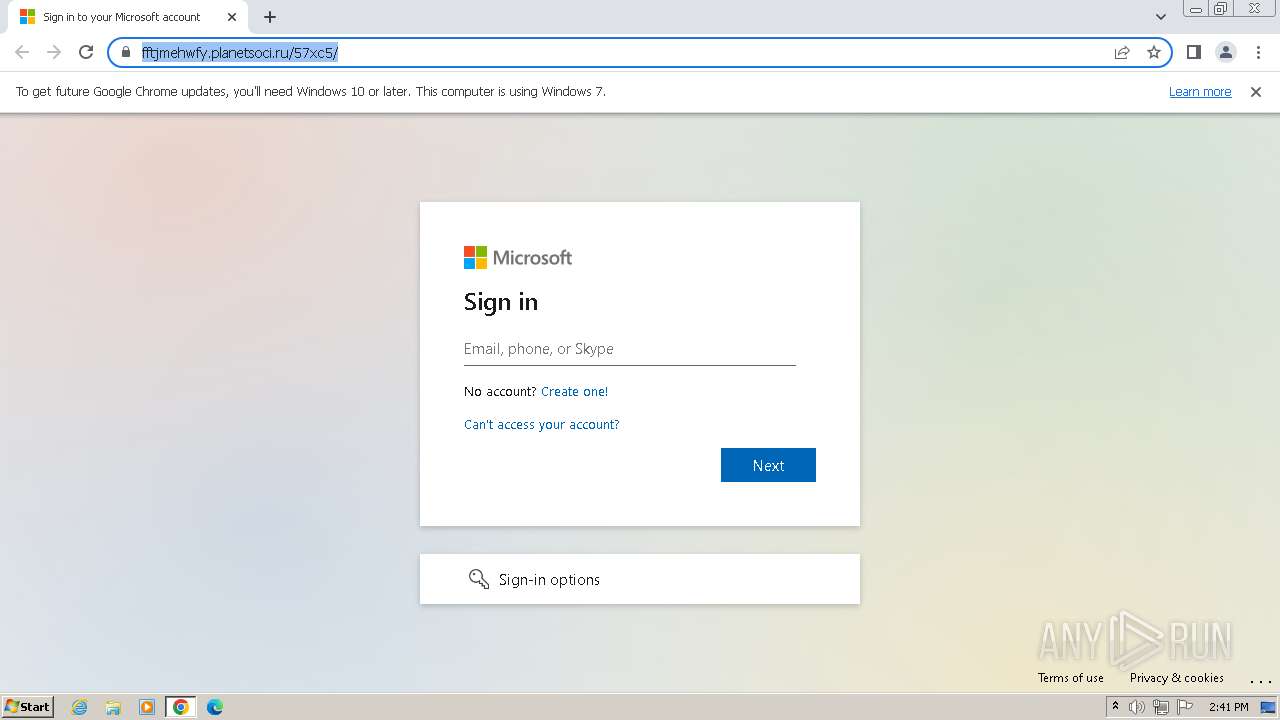The height and width of the screenshot is (720, 1280).
Task: Focus the Email, phone, or Skype field
Action: [x=630, y=349]
